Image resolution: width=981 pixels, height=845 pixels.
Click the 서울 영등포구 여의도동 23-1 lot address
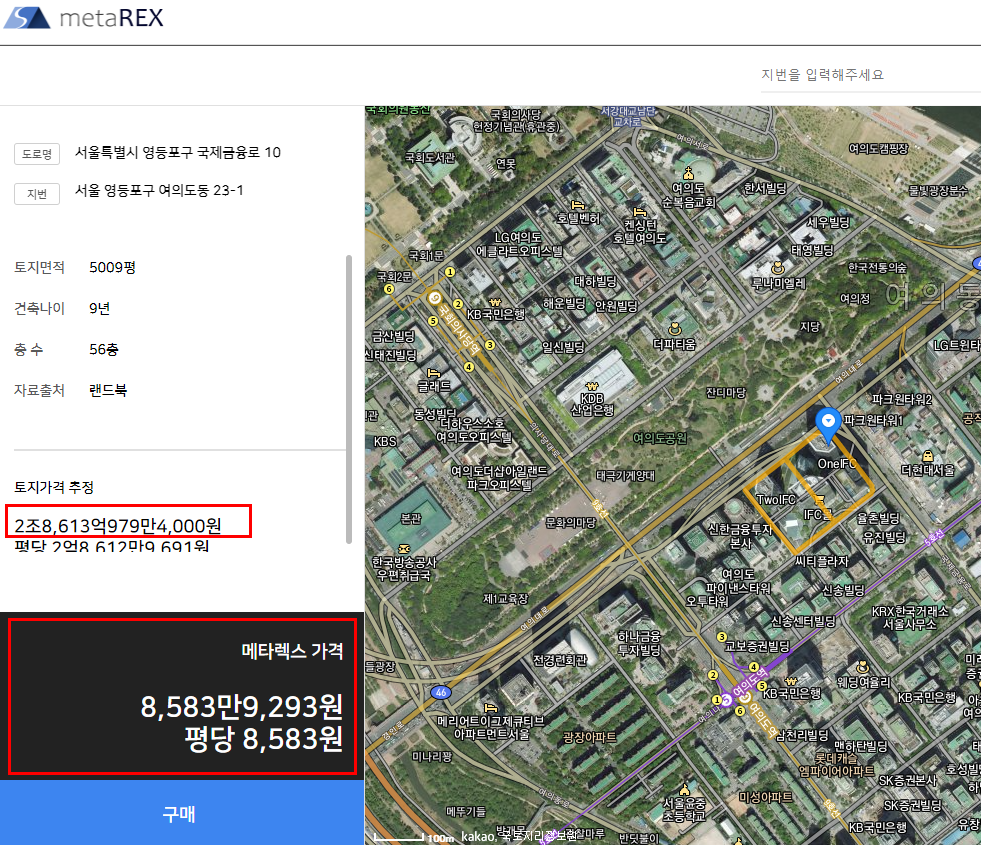(159, 191)
